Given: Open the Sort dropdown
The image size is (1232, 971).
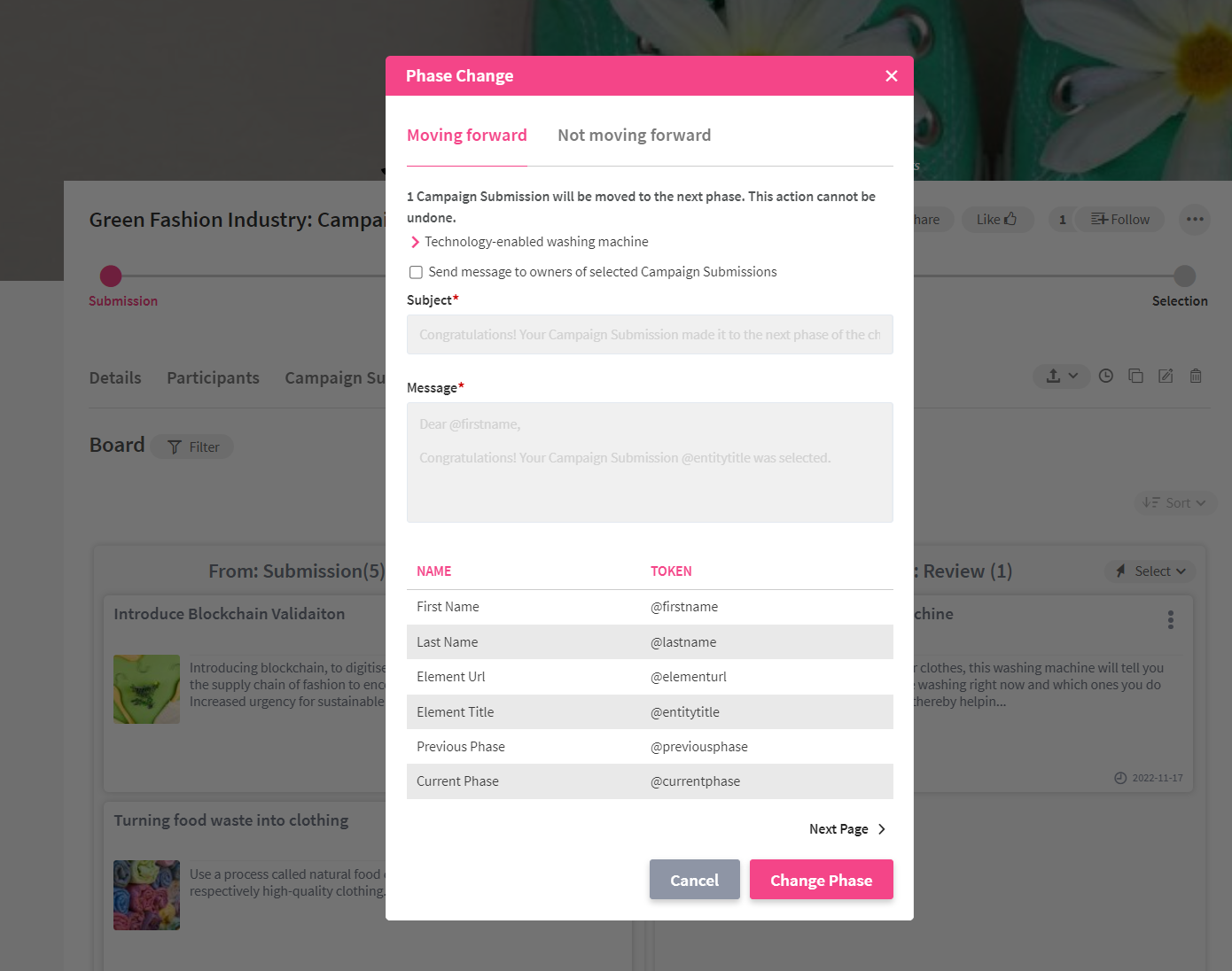Looking at the screenshot, I should (1175, 502).
